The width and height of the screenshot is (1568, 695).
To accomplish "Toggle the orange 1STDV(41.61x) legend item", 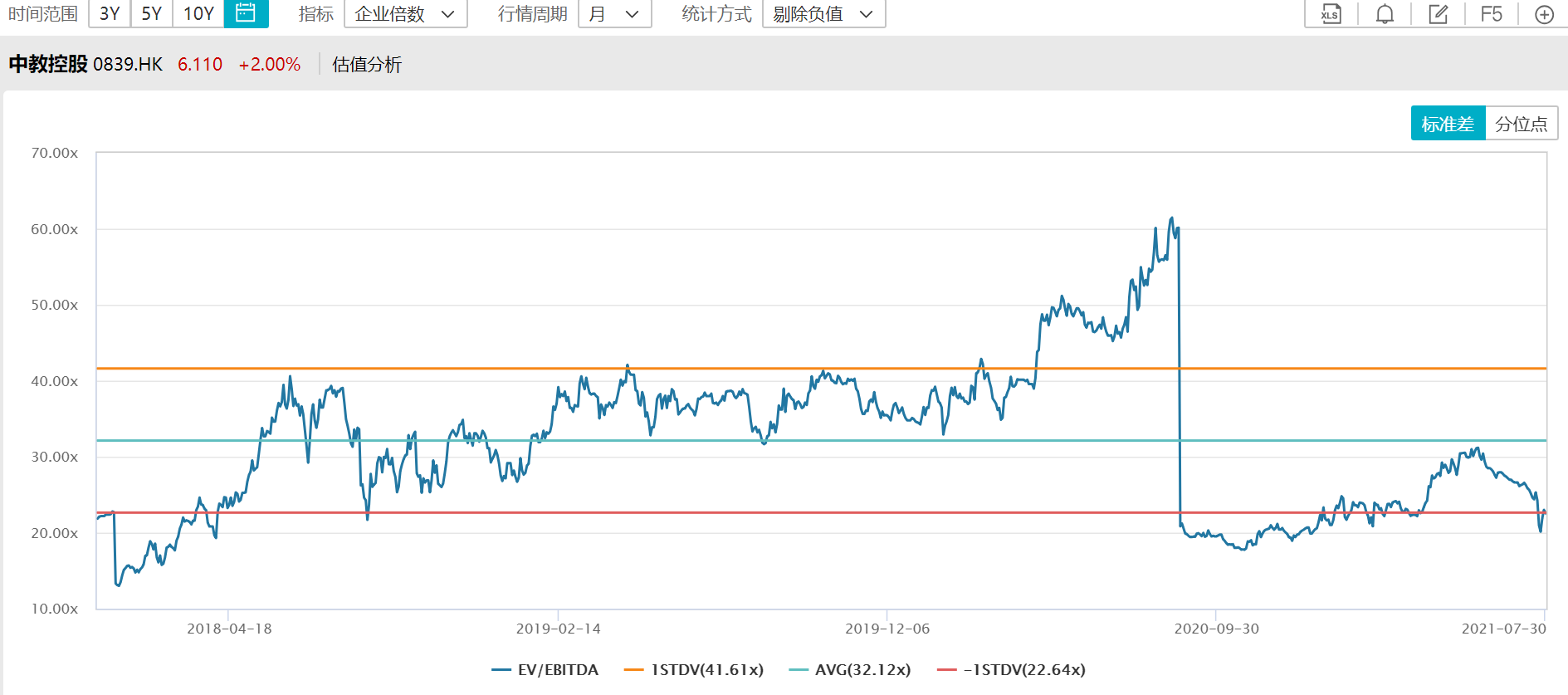I will coord(694,669).
